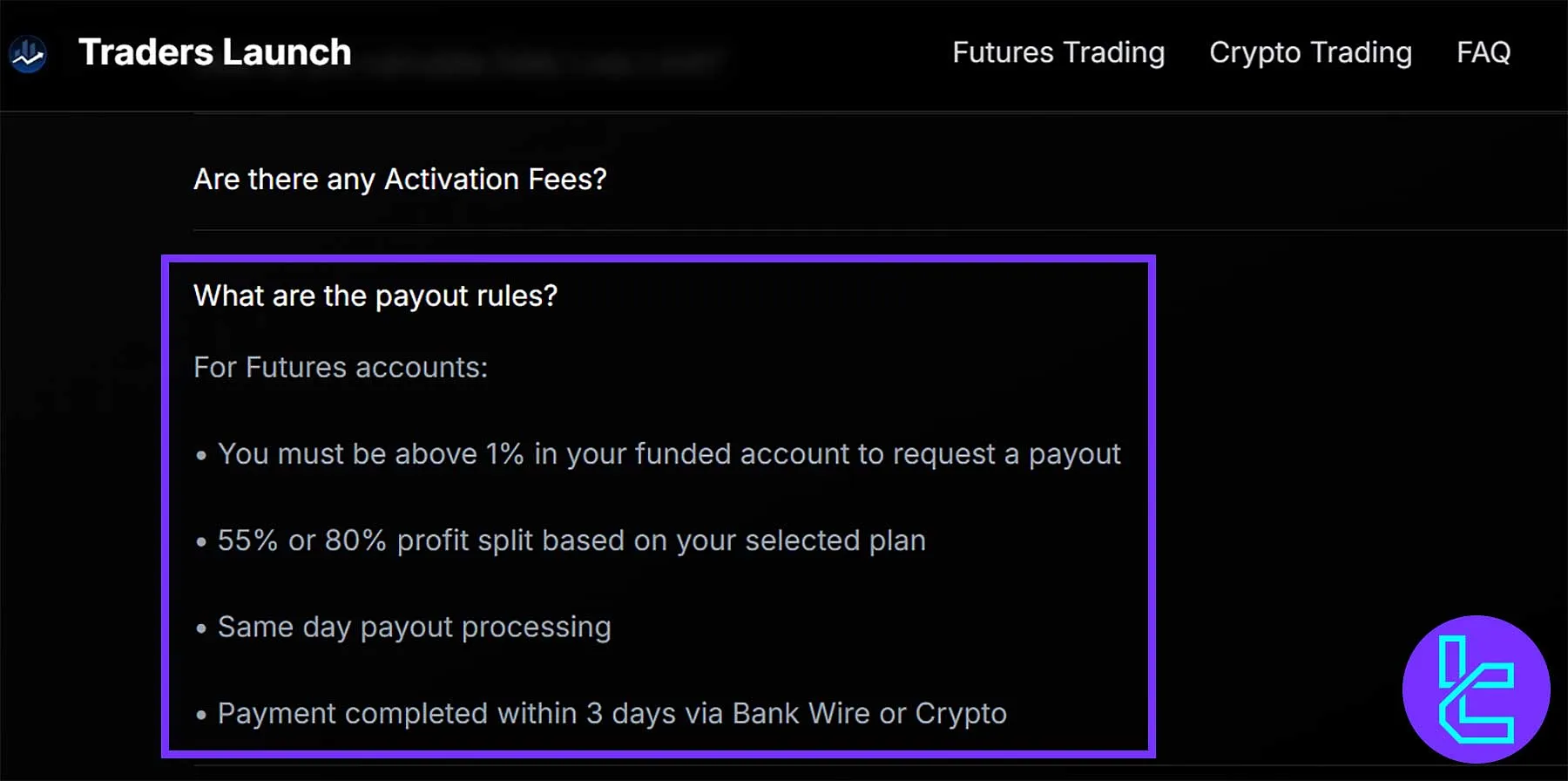This screenshot has width=1568, height=781.
Task: Expand the 'Are there any Activation Fees?' question
Action: 400,180
